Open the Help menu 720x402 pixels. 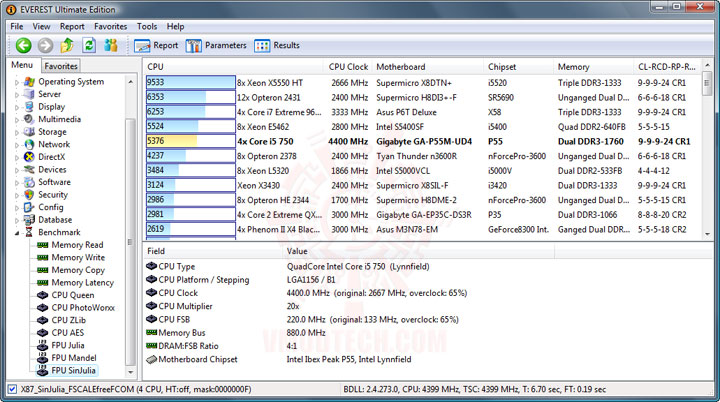pyautogui.click(x=175, y=27)
